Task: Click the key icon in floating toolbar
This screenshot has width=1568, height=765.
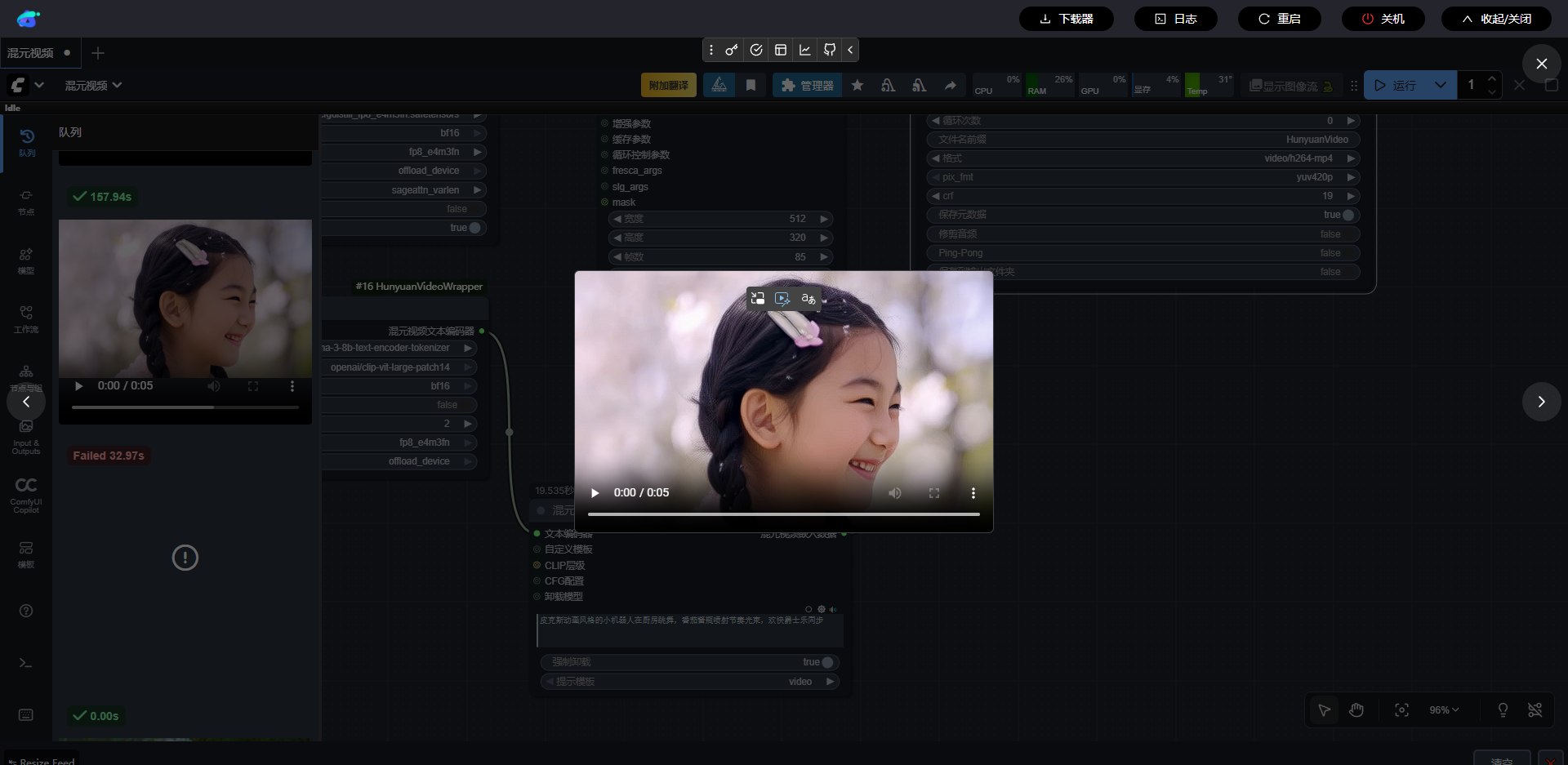Action: pyautogui.click(x=732, y=50)
